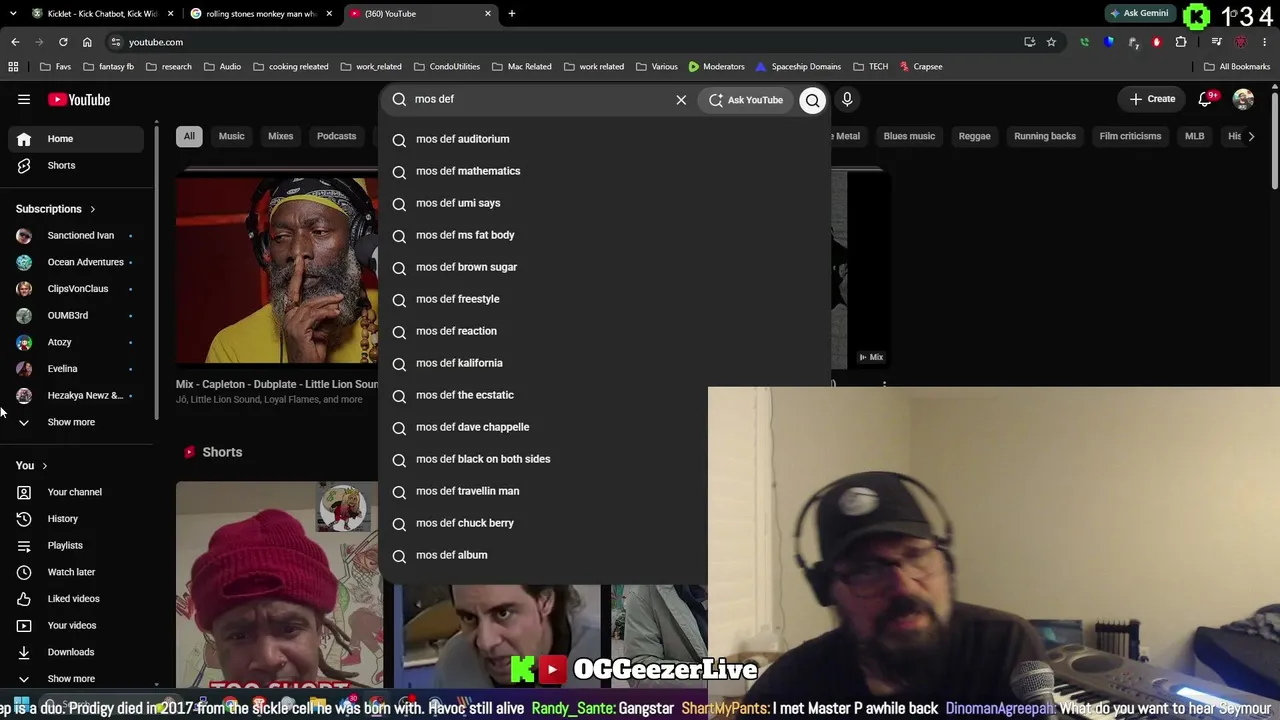
Task: Open Watch later in the sidebar
Action: tap(78, 572)
